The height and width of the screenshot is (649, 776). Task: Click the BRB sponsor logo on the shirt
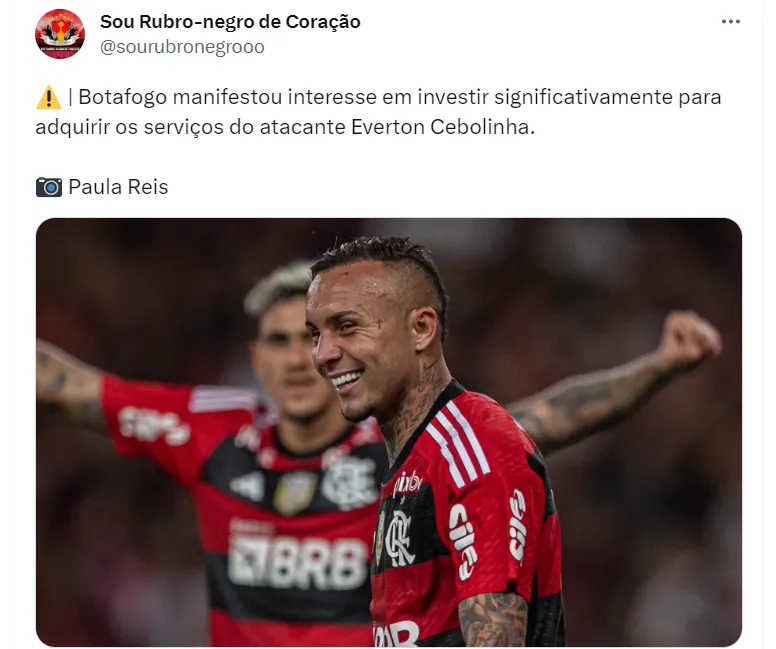[x=297, y=563]
